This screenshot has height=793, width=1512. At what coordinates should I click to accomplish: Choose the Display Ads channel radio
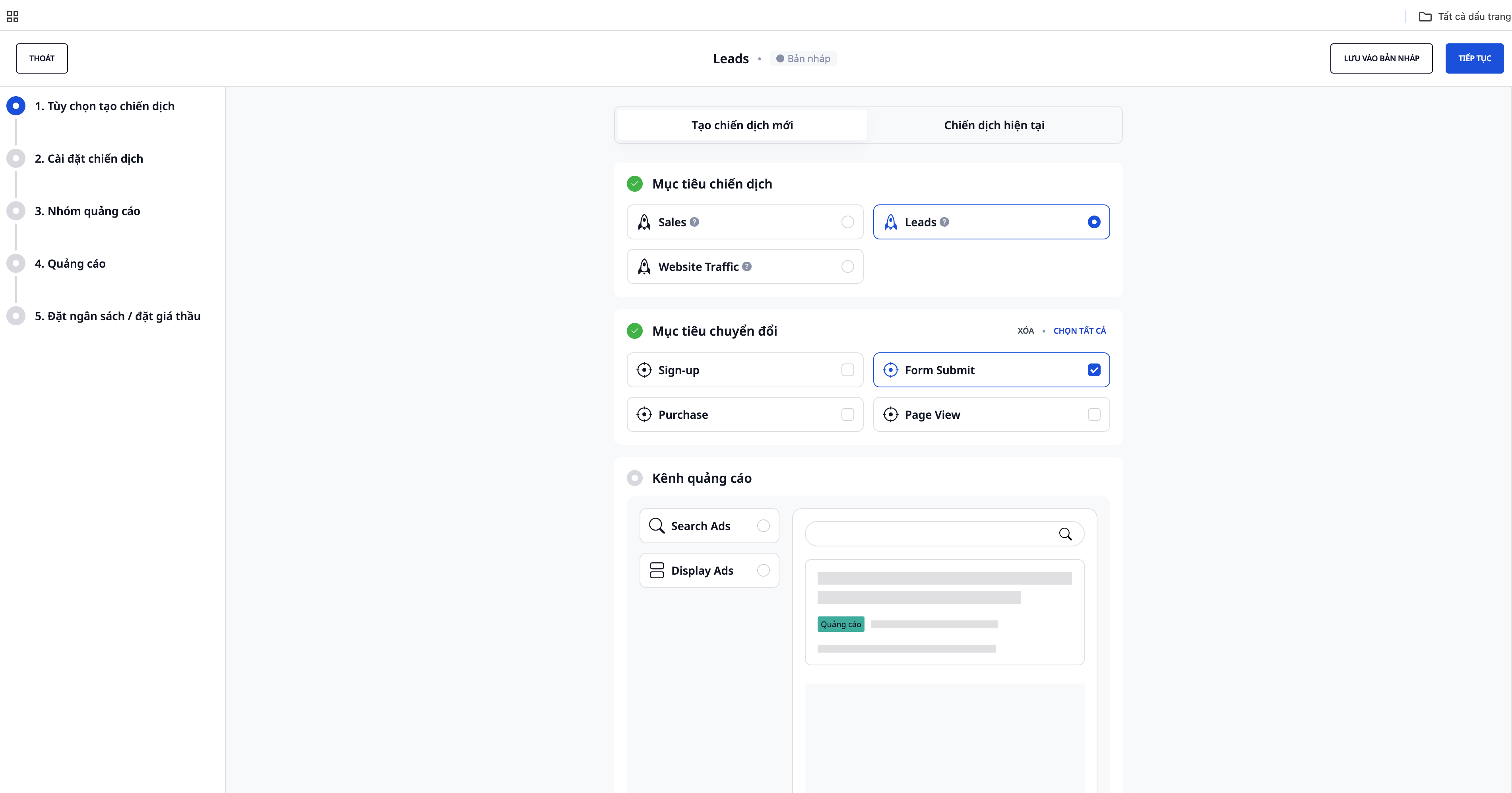763,570
